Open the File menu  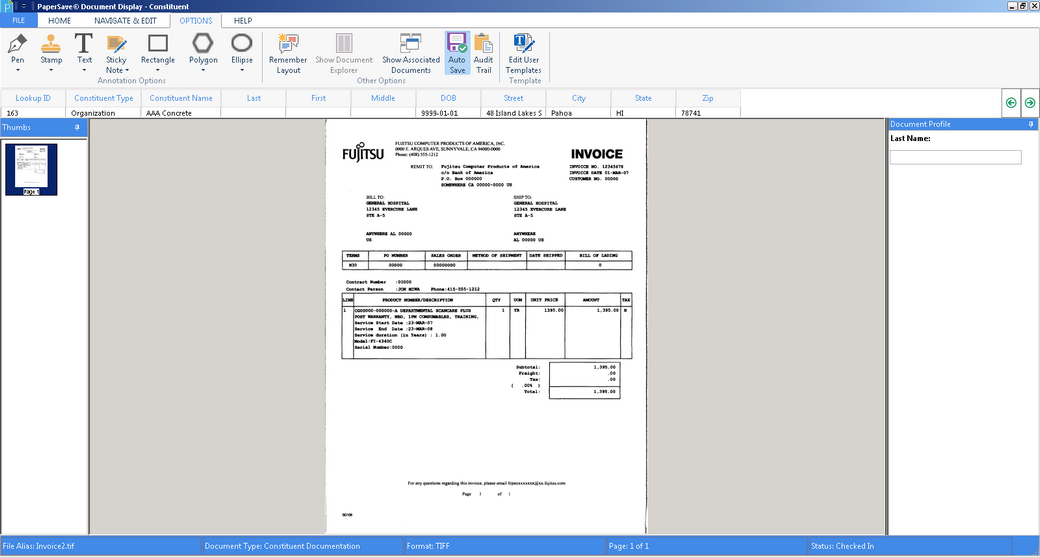tap(18, 20)
